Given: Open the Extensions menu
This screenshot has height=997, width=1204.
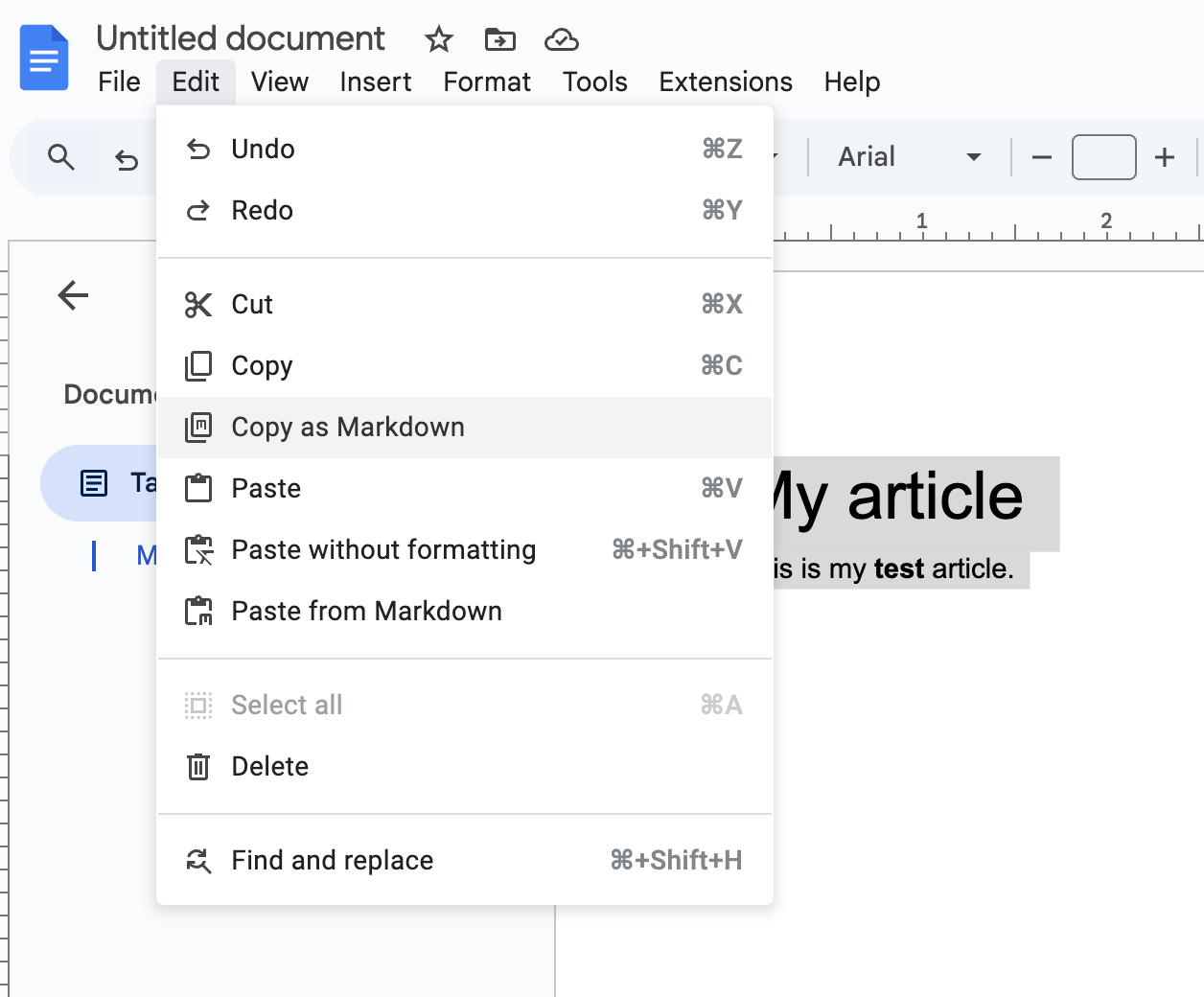Looking at the screenshot, I should pos(724,82).
